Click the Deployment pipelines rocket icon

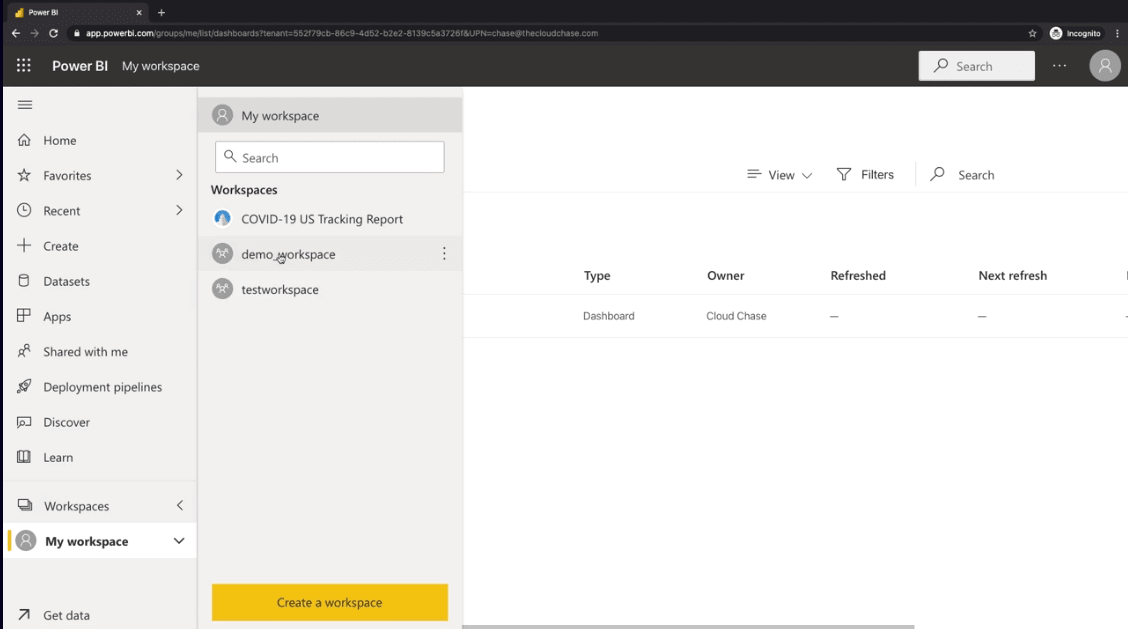(24, 386)
